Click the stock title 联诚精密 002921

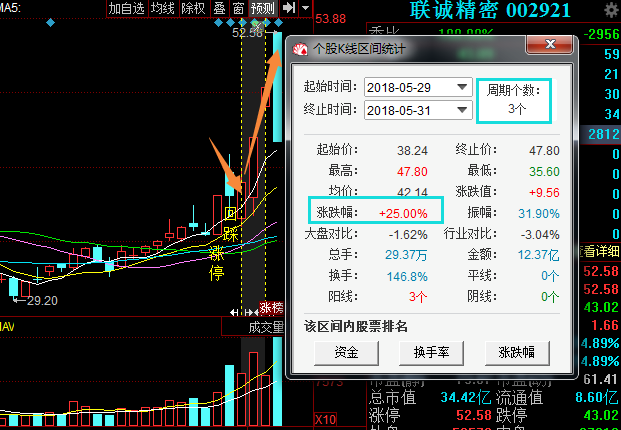tap(490, 10)
